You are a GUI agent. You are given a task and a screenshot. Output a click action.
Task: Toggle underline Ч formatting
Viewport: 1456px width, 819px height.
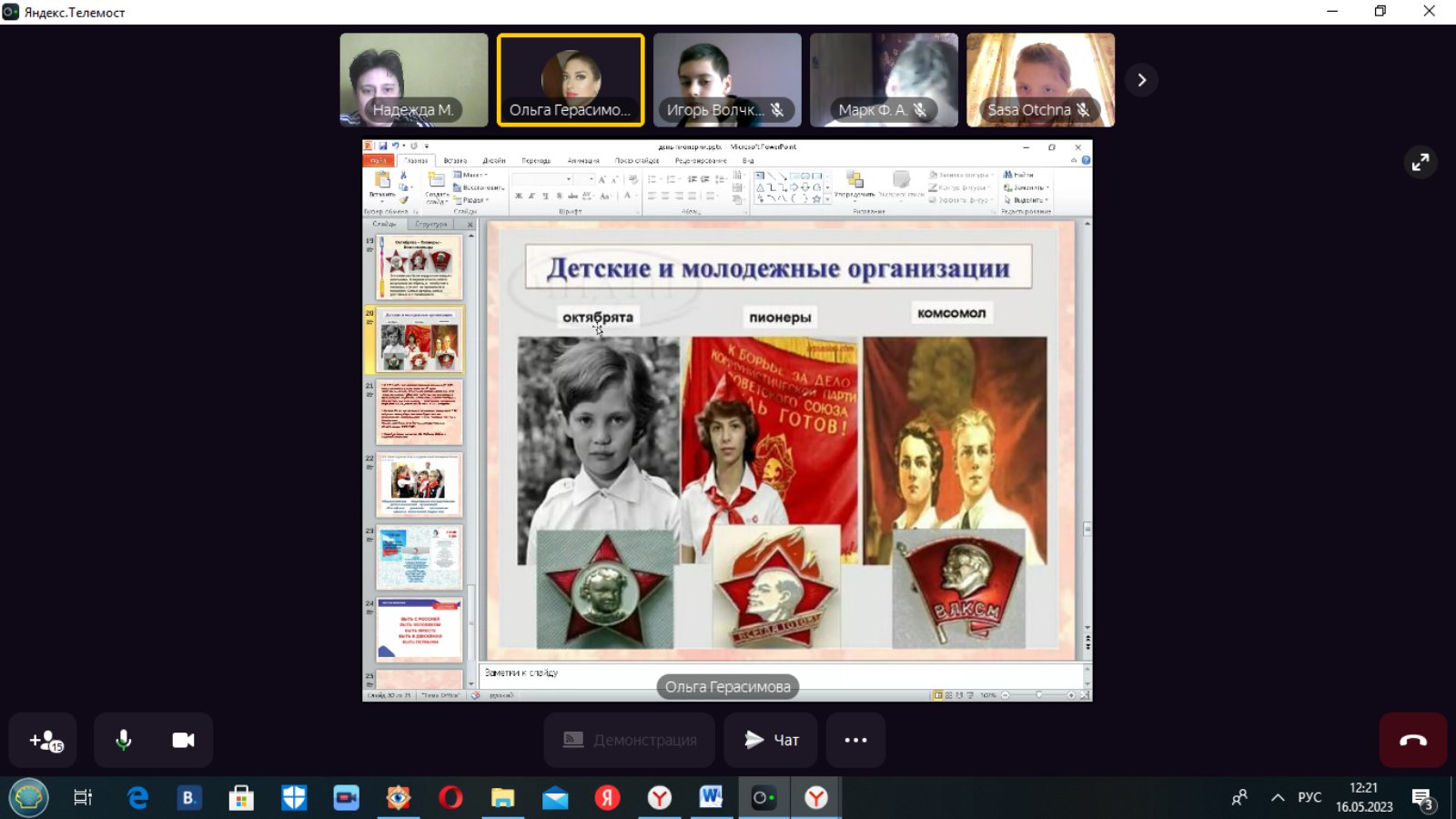coord(545,196)
